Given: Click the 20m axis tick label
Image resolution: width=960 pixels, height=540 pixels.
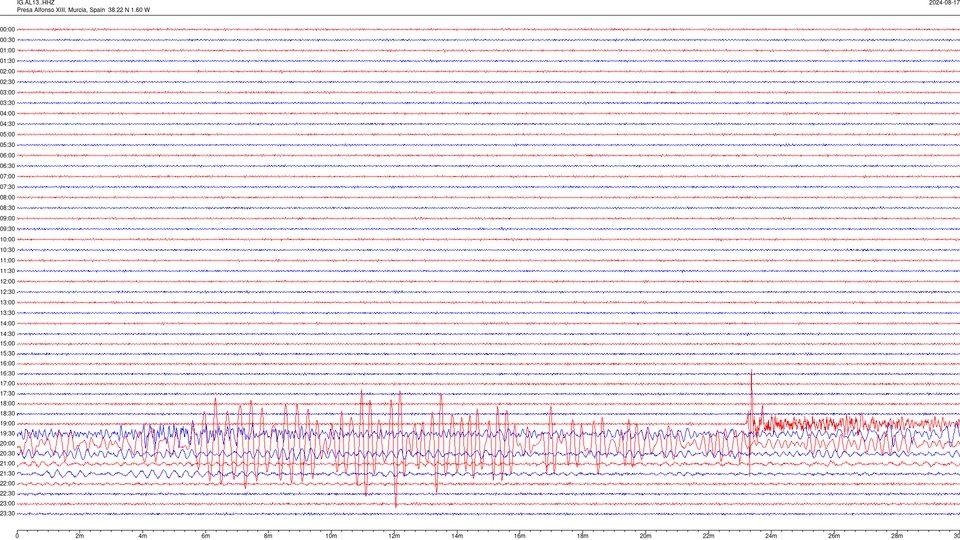Looking at the screenshot, I should (645, 536).
